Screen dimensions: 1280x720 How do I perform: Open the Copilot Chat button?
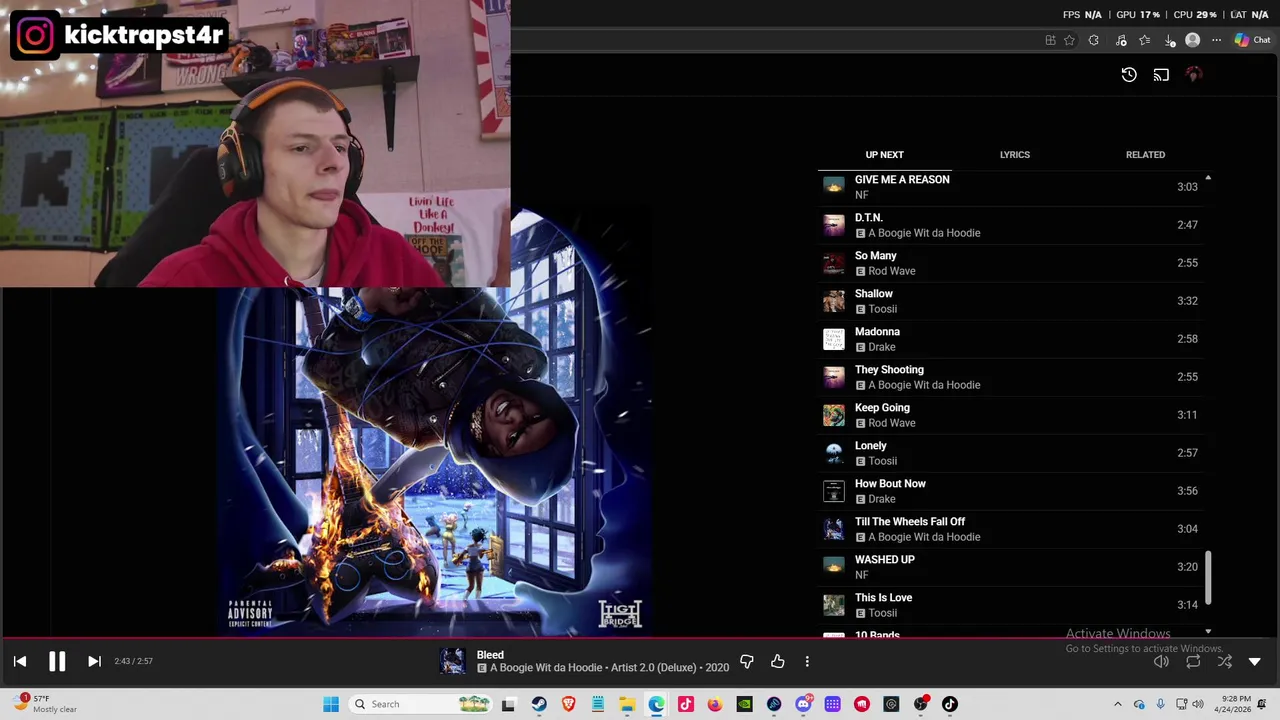click(x=1252, y=40)
